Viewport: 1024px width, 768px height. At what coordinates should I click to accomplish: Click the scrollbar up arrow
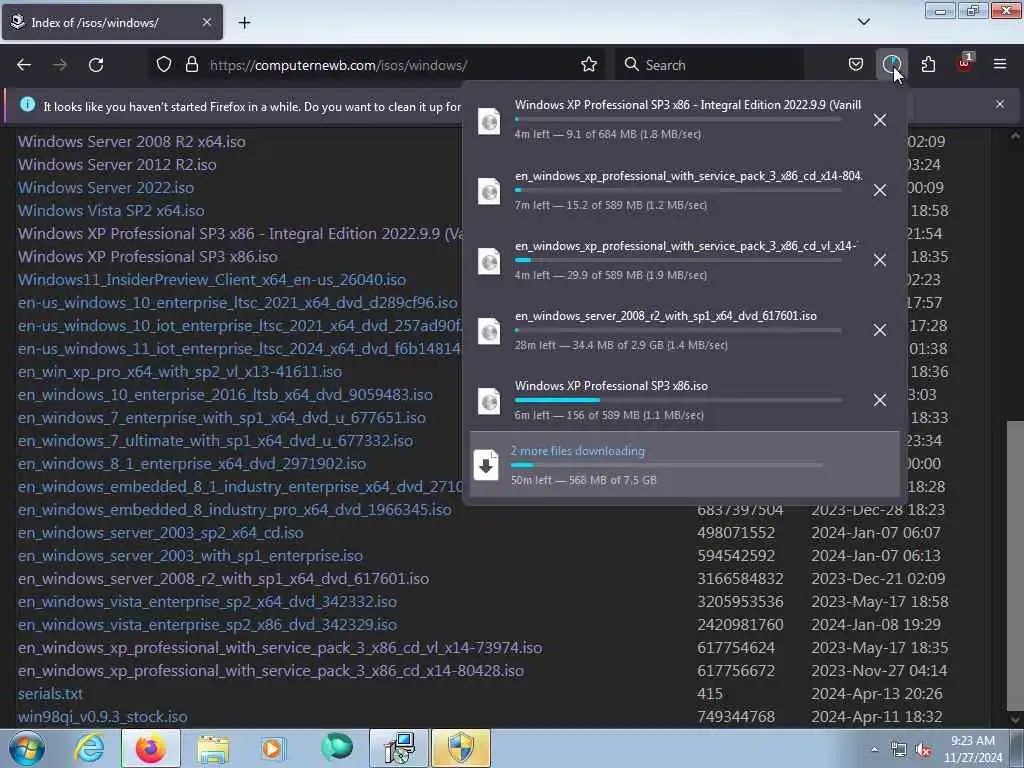click(1015, 136)
